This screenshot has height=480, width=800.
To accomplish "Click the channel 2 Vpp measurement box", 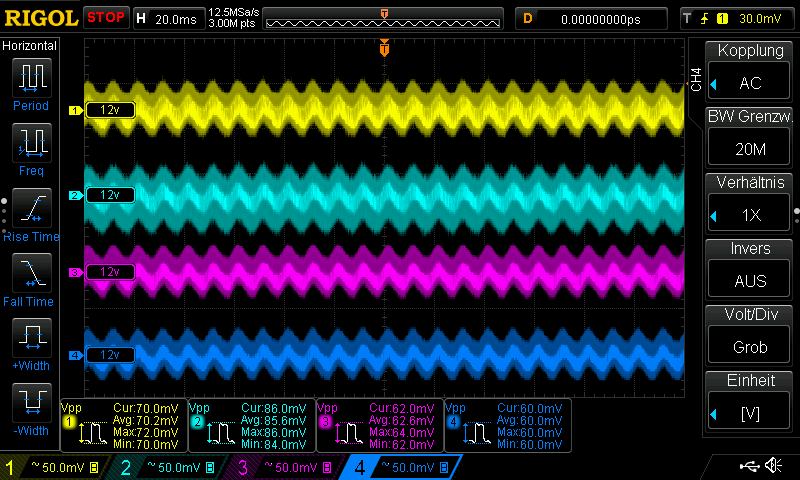I will (253, 425).
